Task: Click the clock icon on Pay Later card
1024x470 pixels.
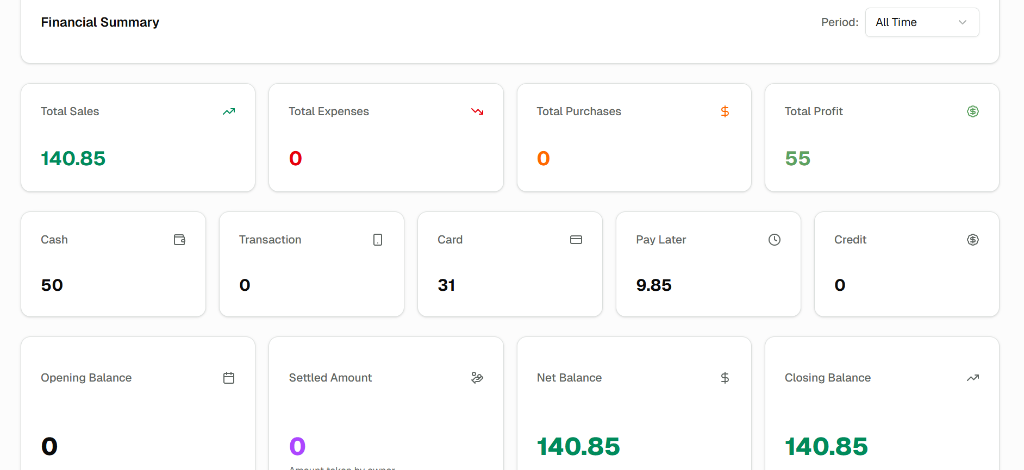Action: (x=775, y=240)
